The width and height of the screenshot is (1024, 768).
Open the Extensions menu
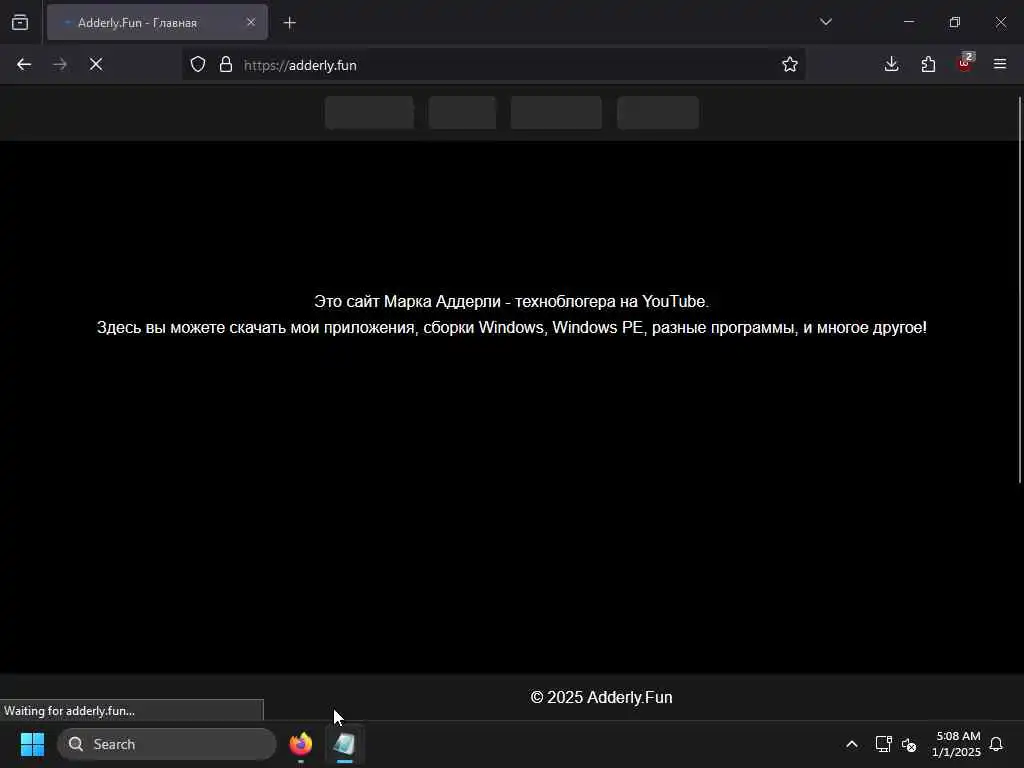tap(928, 64)
